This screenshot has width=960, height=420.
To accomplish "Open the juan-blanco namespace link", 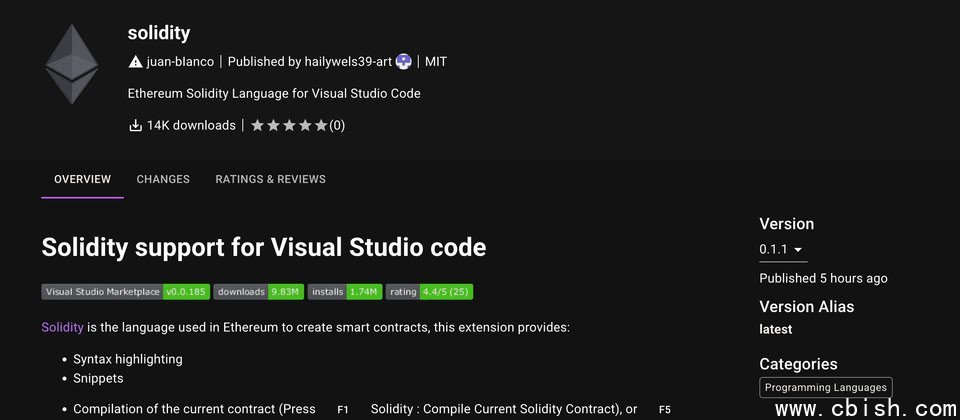I will [180, 62].
